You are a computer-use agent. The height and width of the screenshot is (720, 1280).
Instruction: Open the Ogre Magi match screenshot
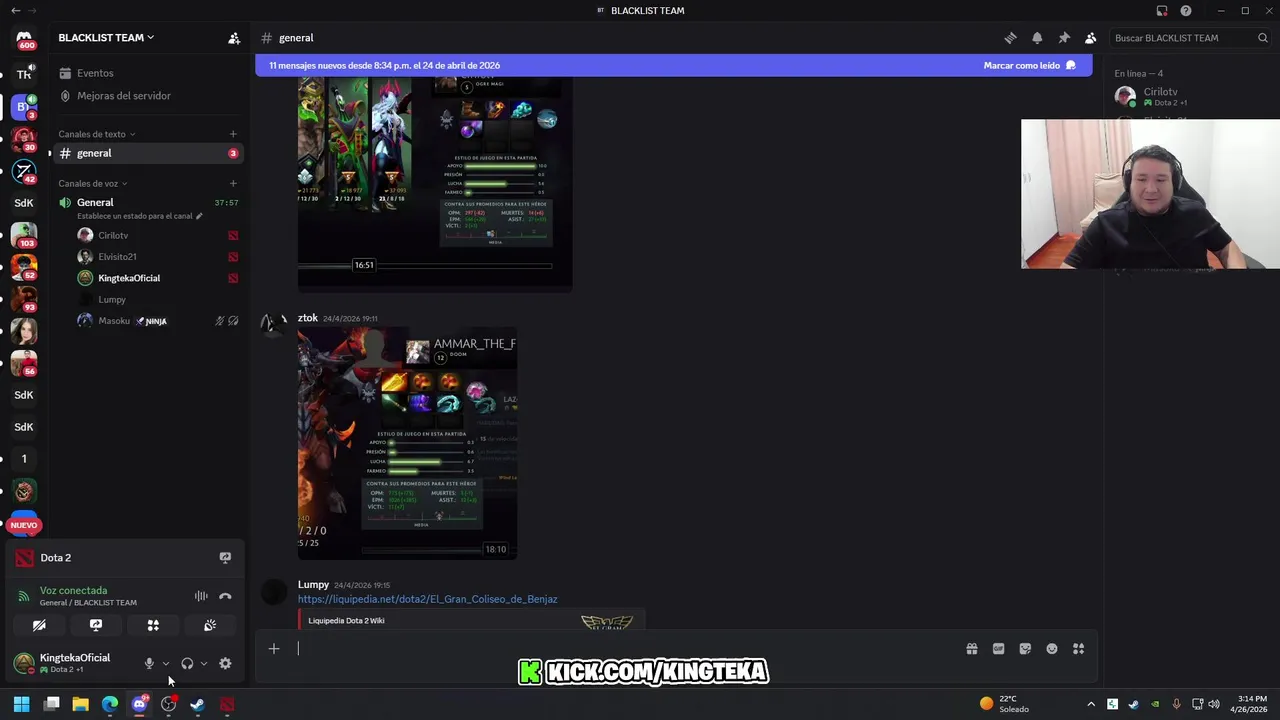click(x=435, y=184)
